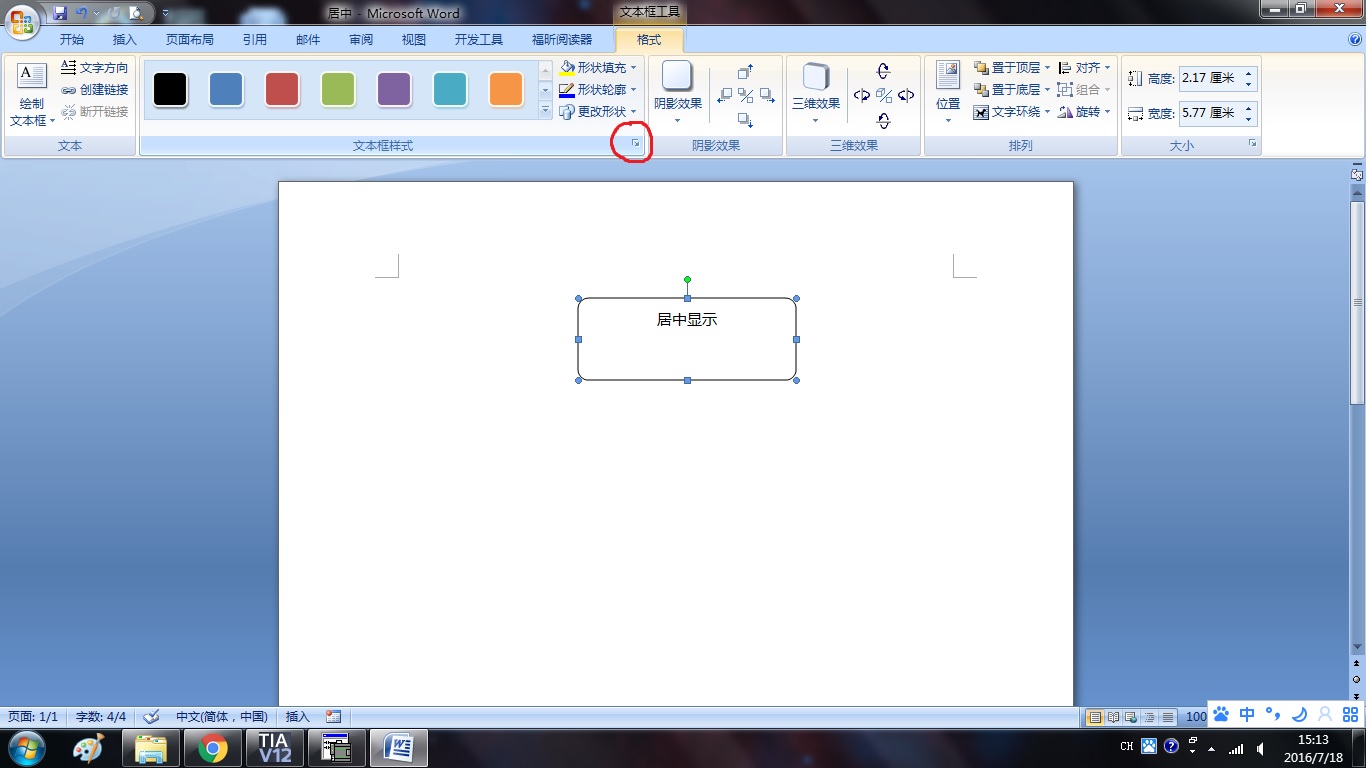
Task: Open the 位置 dropdown
Action: [x=948, y=93]
